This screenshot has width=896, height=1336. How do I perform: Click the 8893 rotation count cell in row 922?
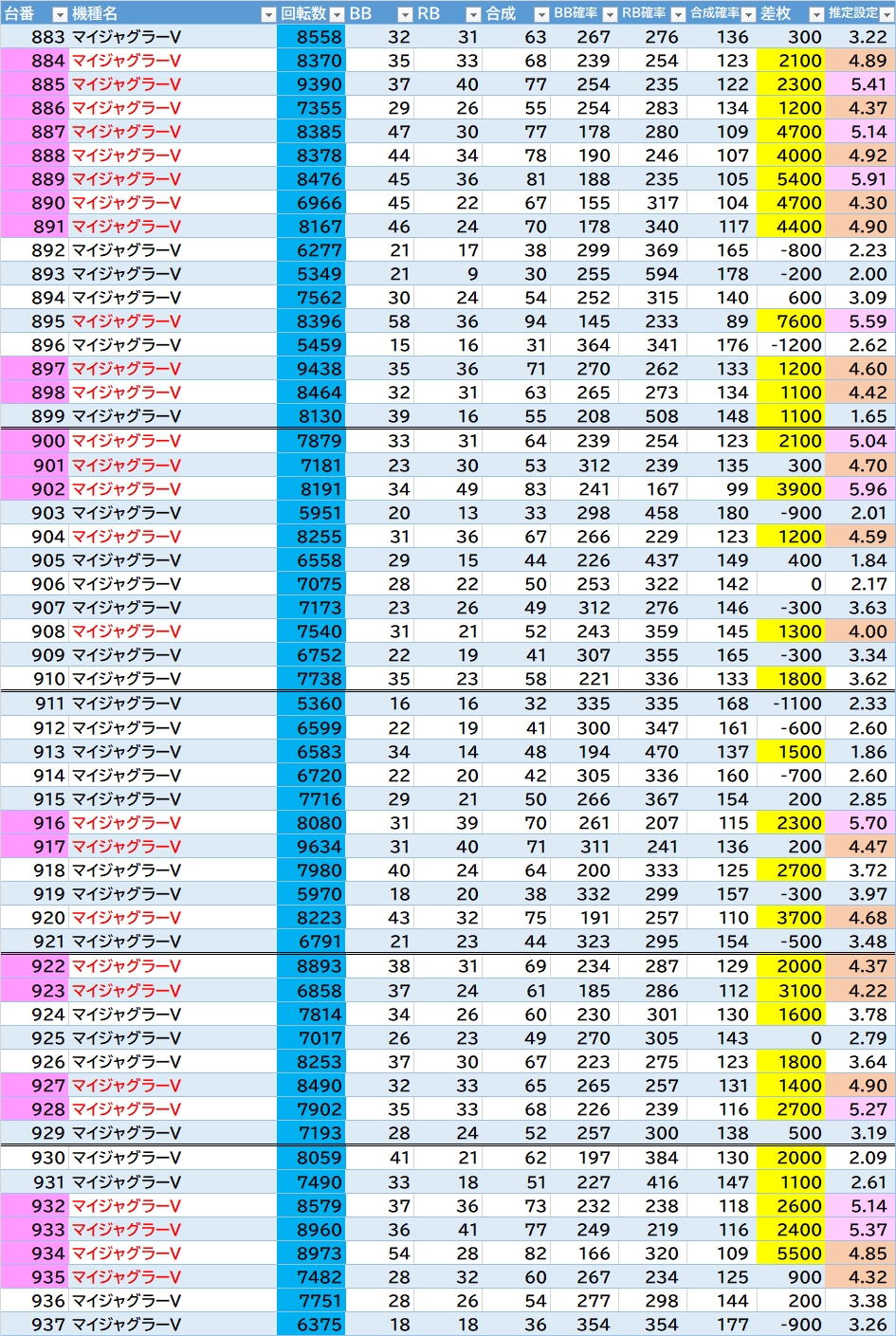[x=311, y=966]
